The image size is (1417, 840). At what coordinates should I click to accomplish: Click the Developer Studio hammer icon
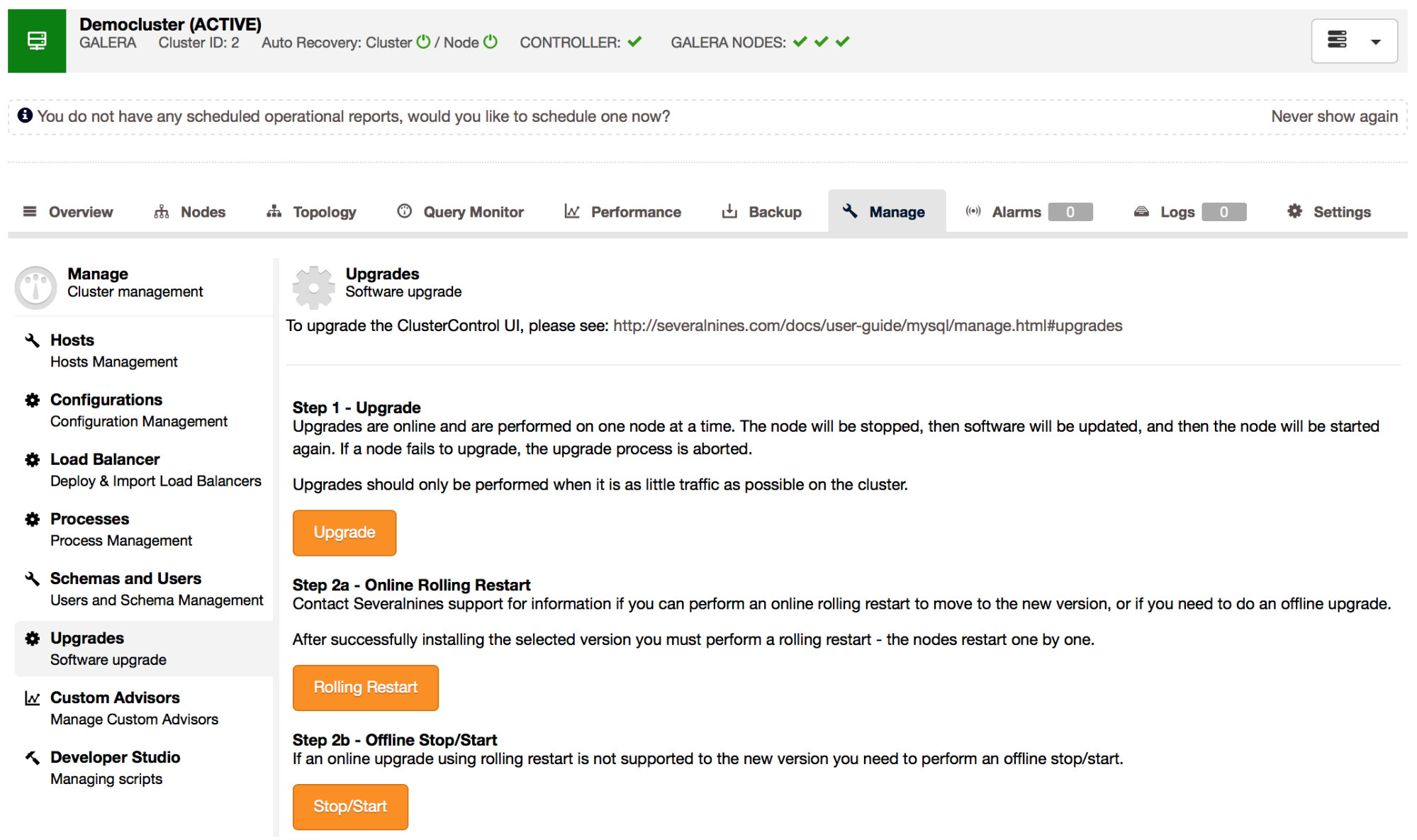click(x=32, y=757)
